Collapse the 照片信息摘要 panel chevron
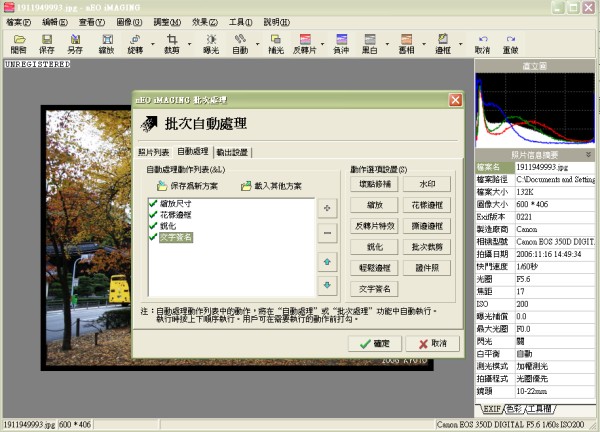Screen dimensions: 600x432 click(x=589, y=155)
